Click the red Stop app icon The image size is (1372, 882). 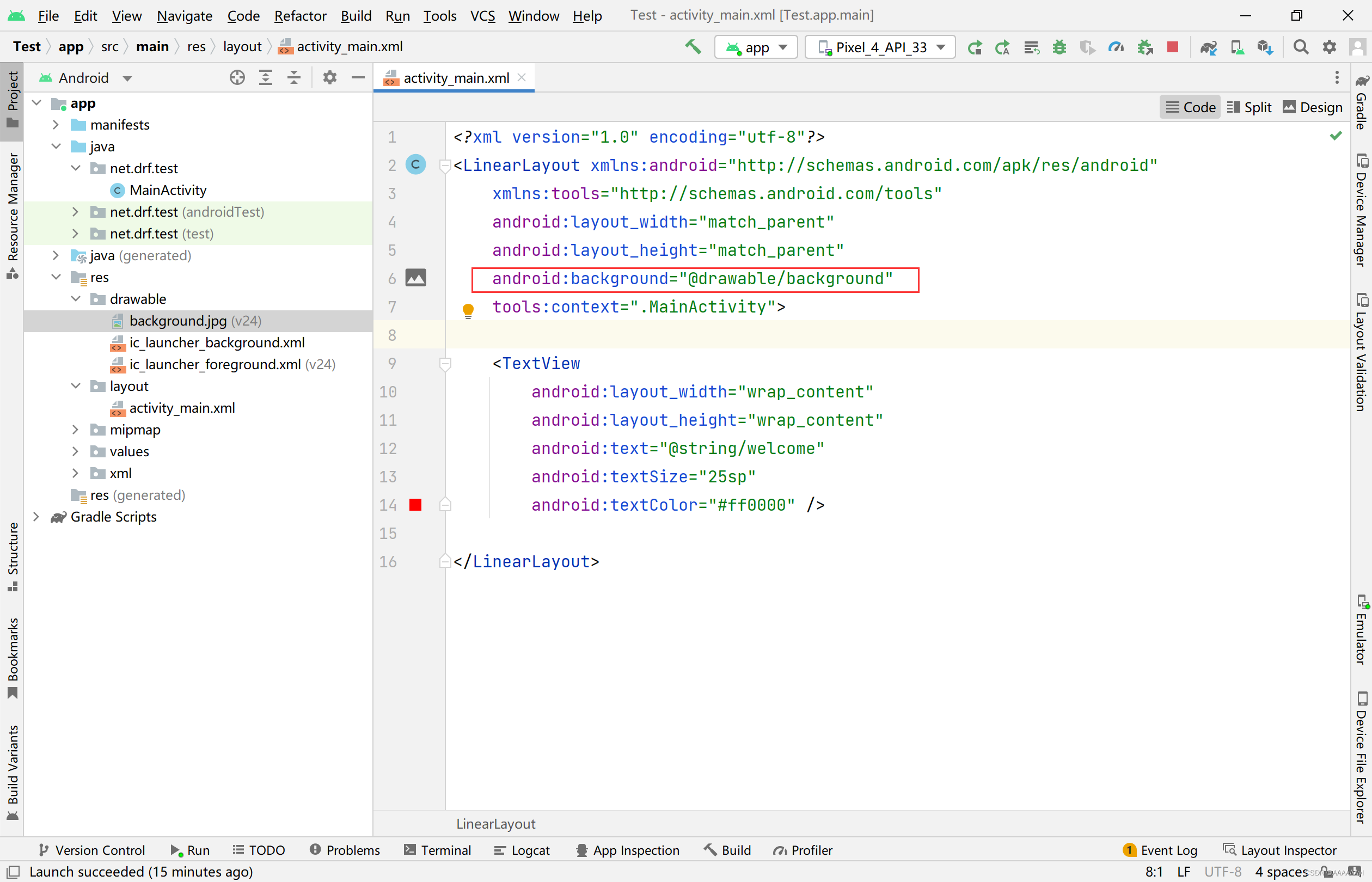(1172, 47)
